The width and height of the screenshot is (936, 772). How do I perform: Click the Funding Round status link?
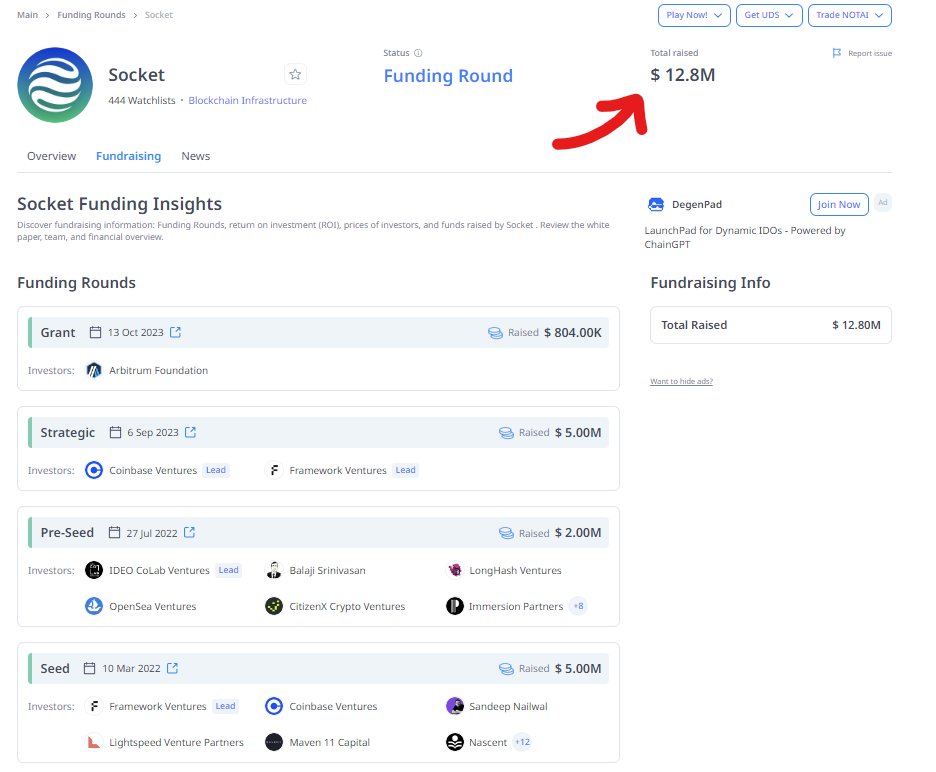click(x=448, y=76)
